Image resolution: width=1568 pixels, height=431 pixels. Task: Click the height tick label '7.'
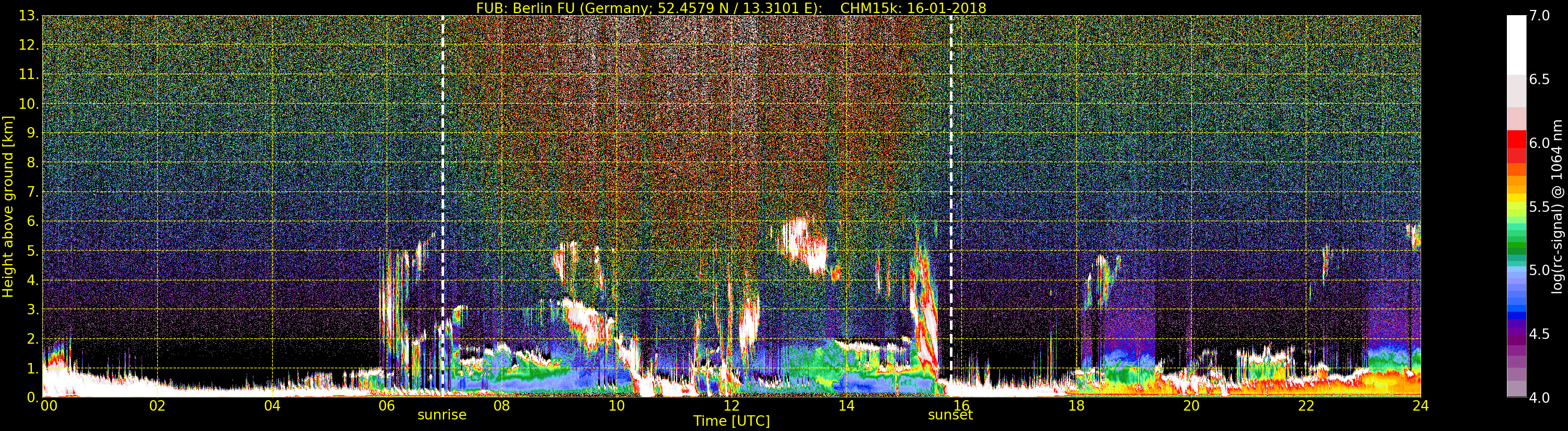tap(32, 192)
